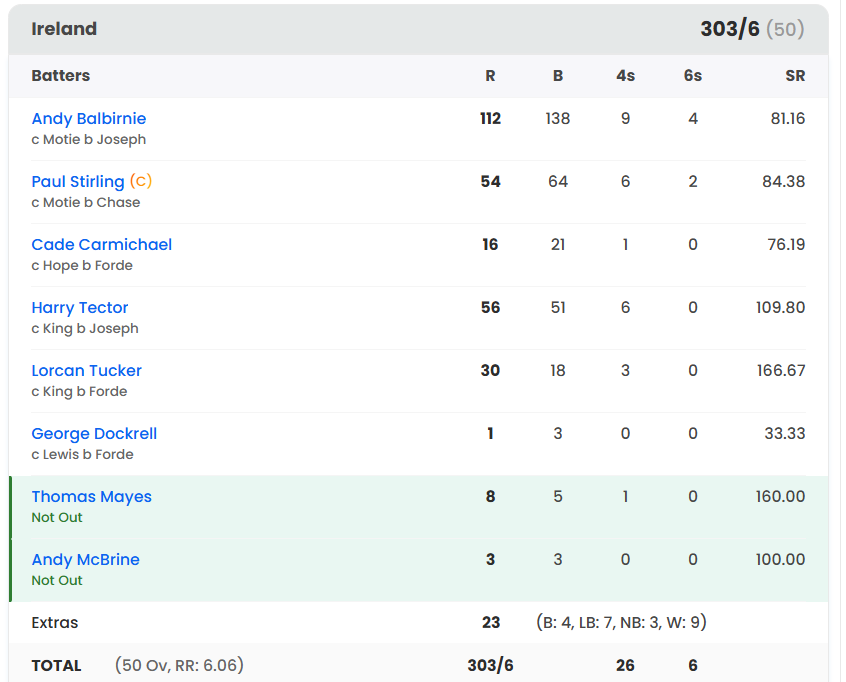Image resolution: width=846 pixels, height=682 pixels.
Task: Click the TOTAL row label
Action: coord(56,665)
